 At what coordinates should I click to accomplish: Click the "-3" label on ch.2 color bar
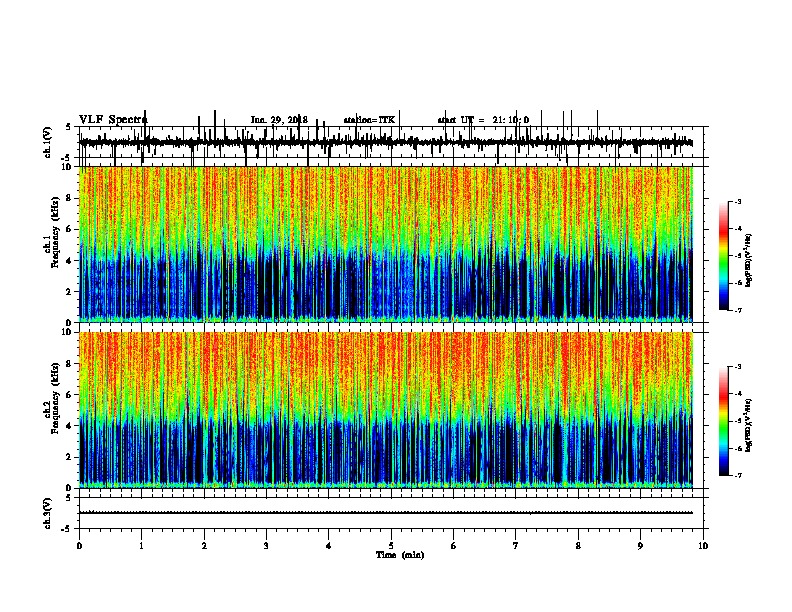738,367
